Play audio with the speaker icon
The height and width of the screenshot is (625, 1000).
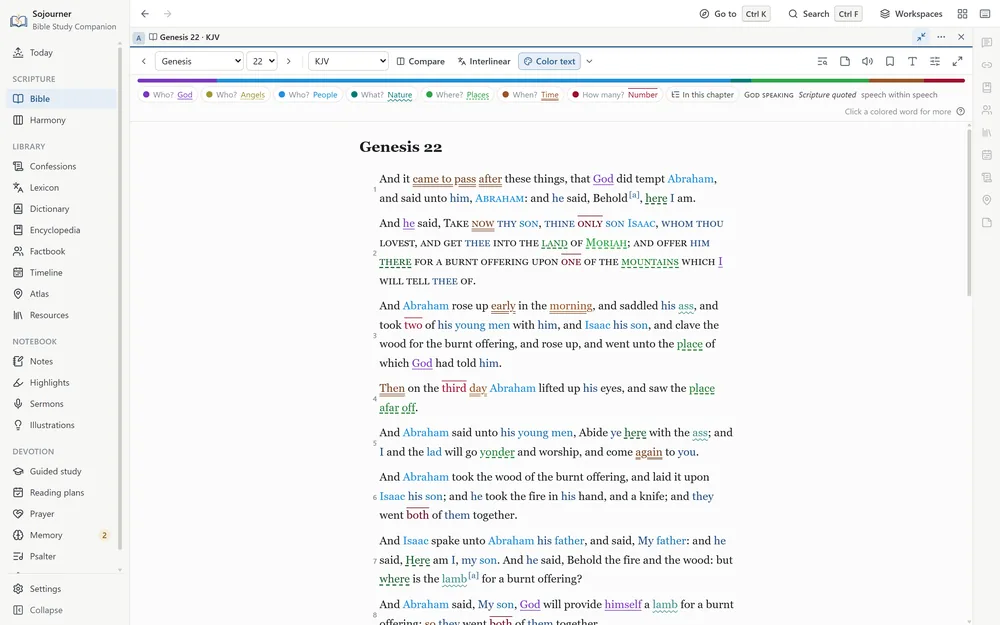[867, 61]
